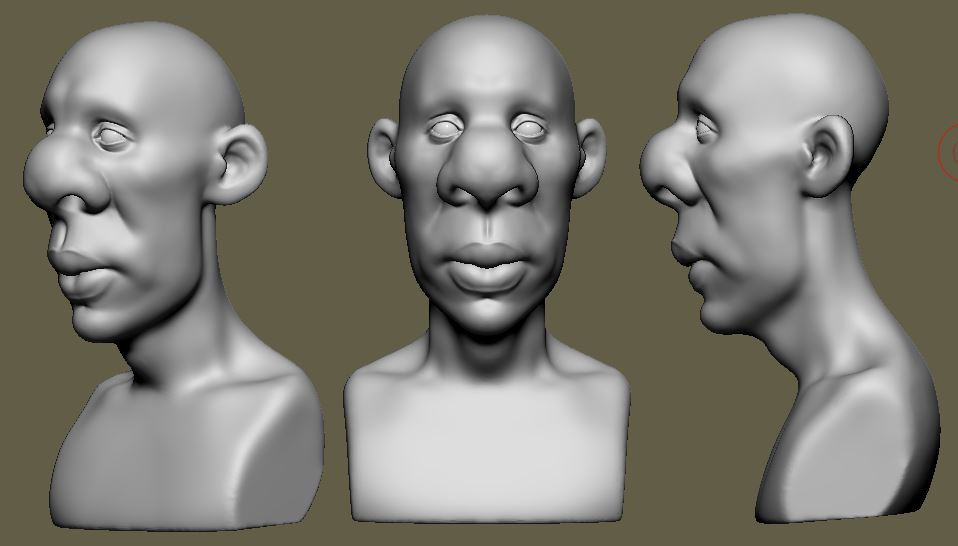This screenshot has width=958, height=546.
Task: Click the fully visible eye on three-quarter bust
Action: click(x=112, y=137)
